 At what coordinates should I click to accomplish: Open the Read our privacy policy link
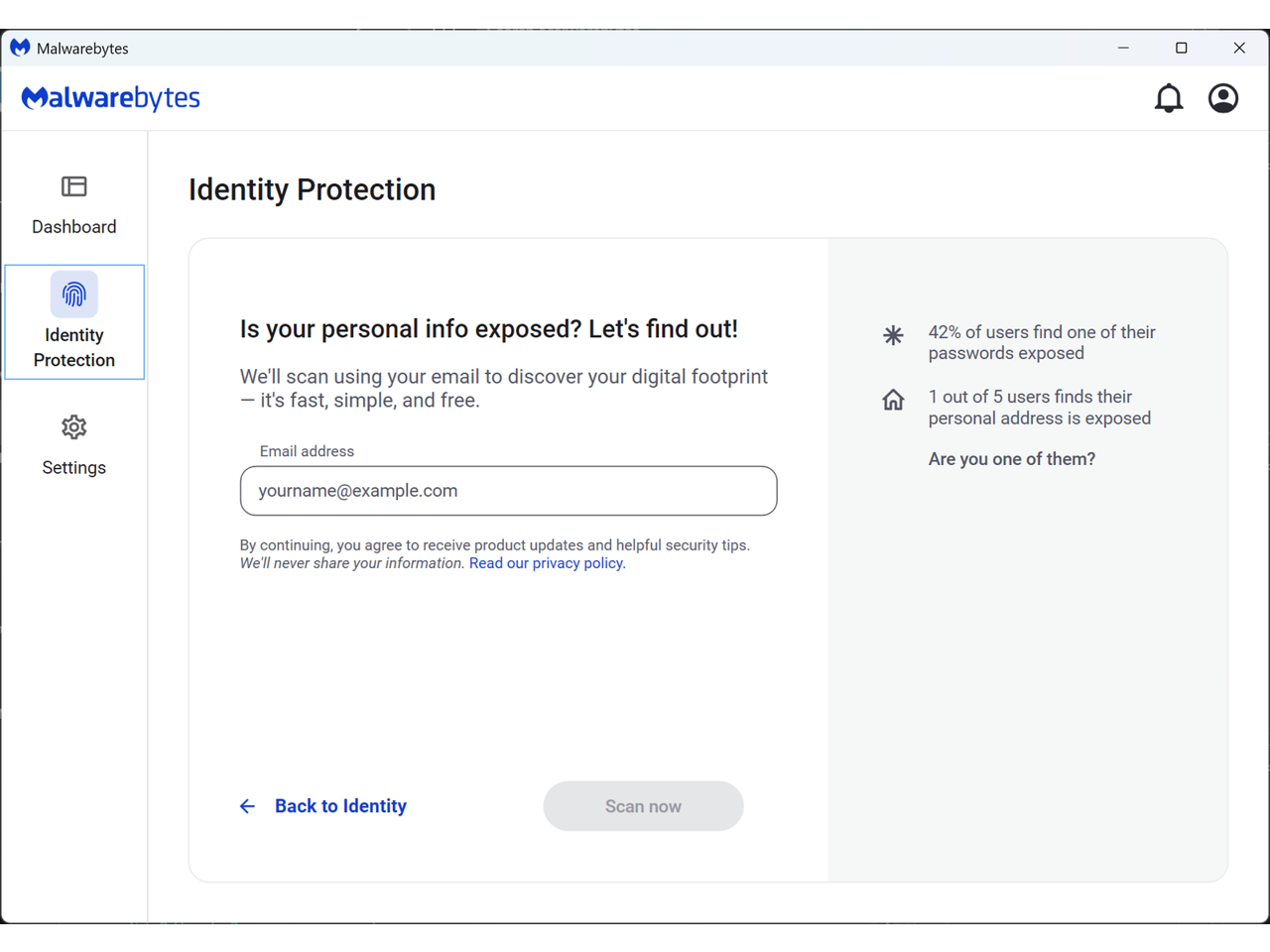pos(547,563)
